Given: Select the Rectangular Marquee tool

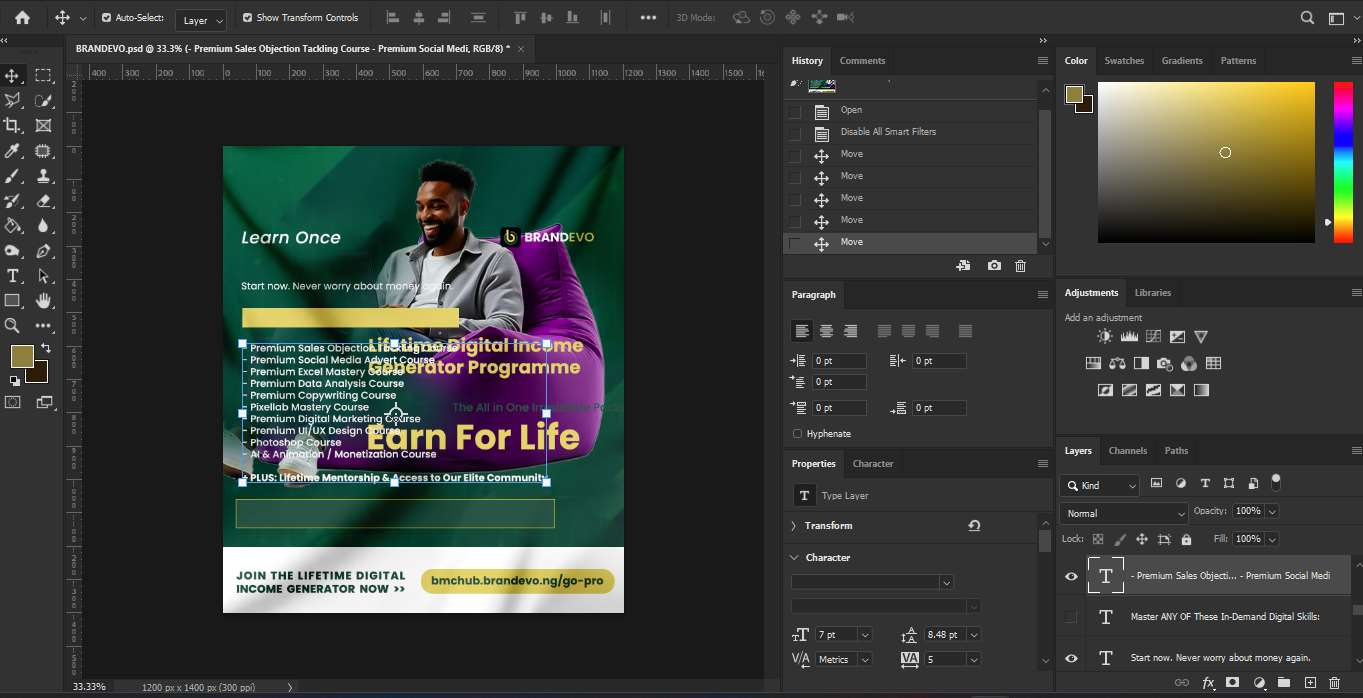Looking at the screenshot, I should pyautogui.click(x=43, y=76).
